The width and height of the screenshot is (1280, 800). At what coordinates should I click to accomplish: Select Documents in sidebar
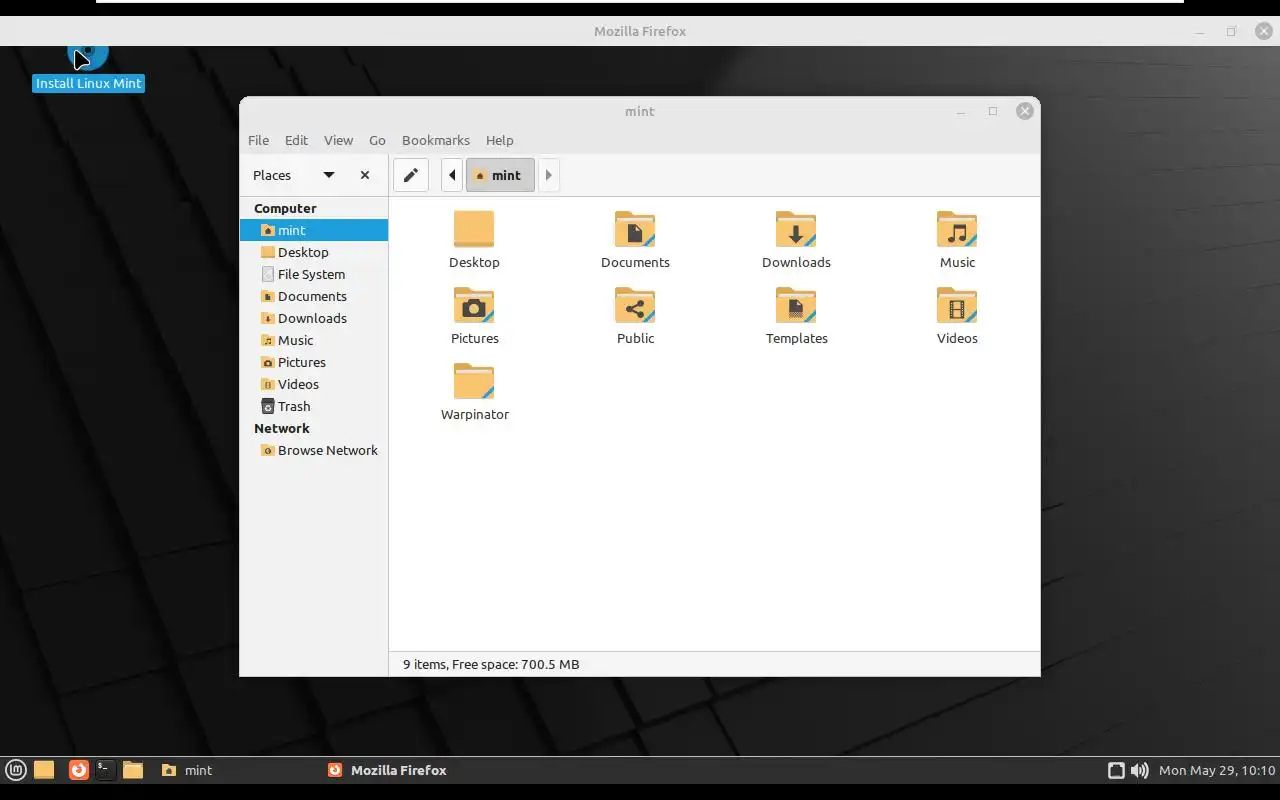coord(314,296)
